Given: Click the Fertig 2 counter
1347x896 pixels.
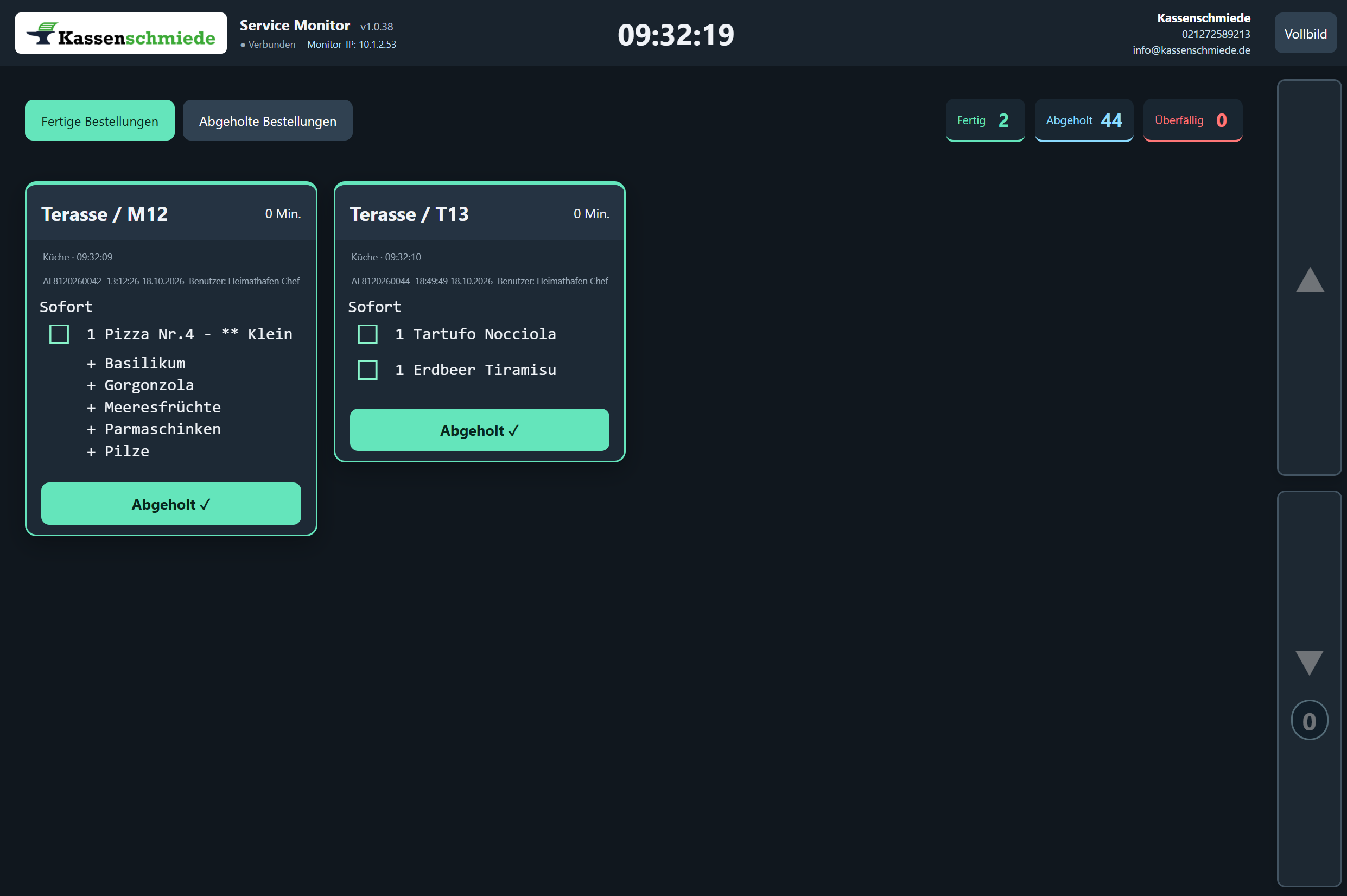Looking at the screenshot, I should click(x=985, y=120).
